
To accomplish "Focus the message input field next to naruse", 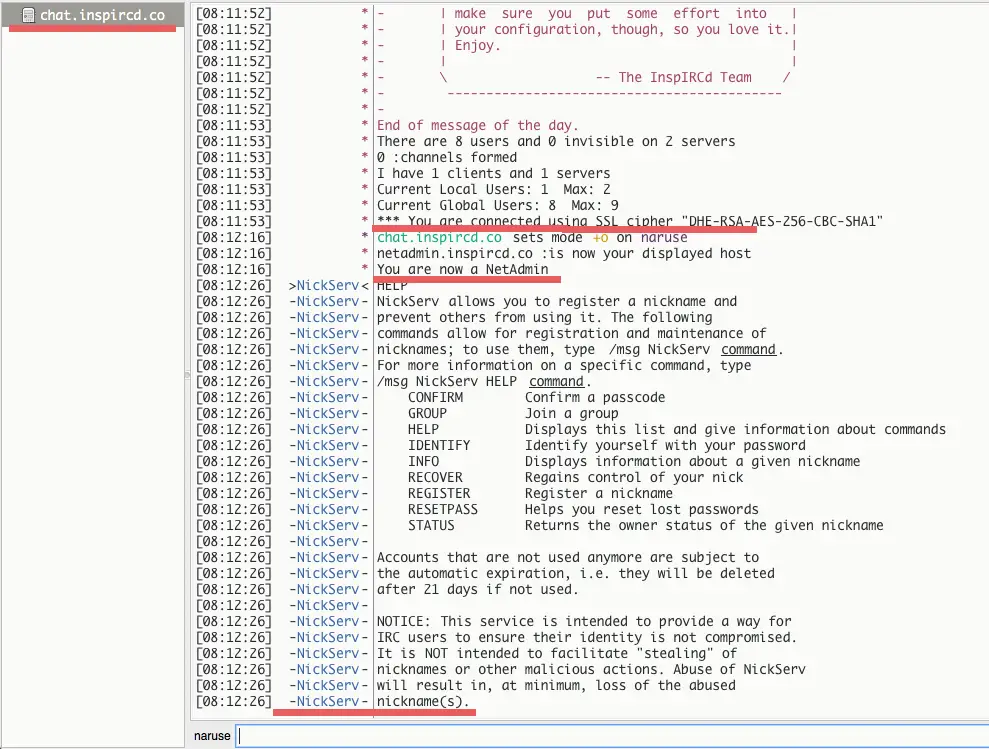I will pos(612,736).
